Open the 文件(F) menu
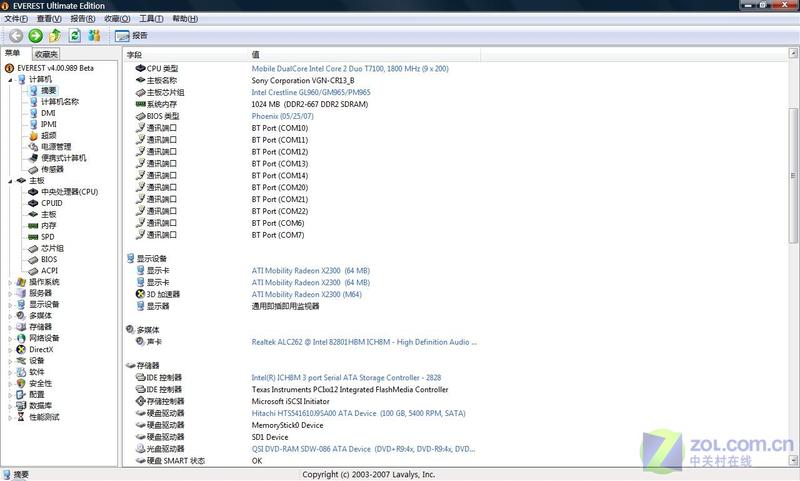Image resolution: width=800 pixels, height=481 pixels. pyautogui.click(x=16, y=19)
